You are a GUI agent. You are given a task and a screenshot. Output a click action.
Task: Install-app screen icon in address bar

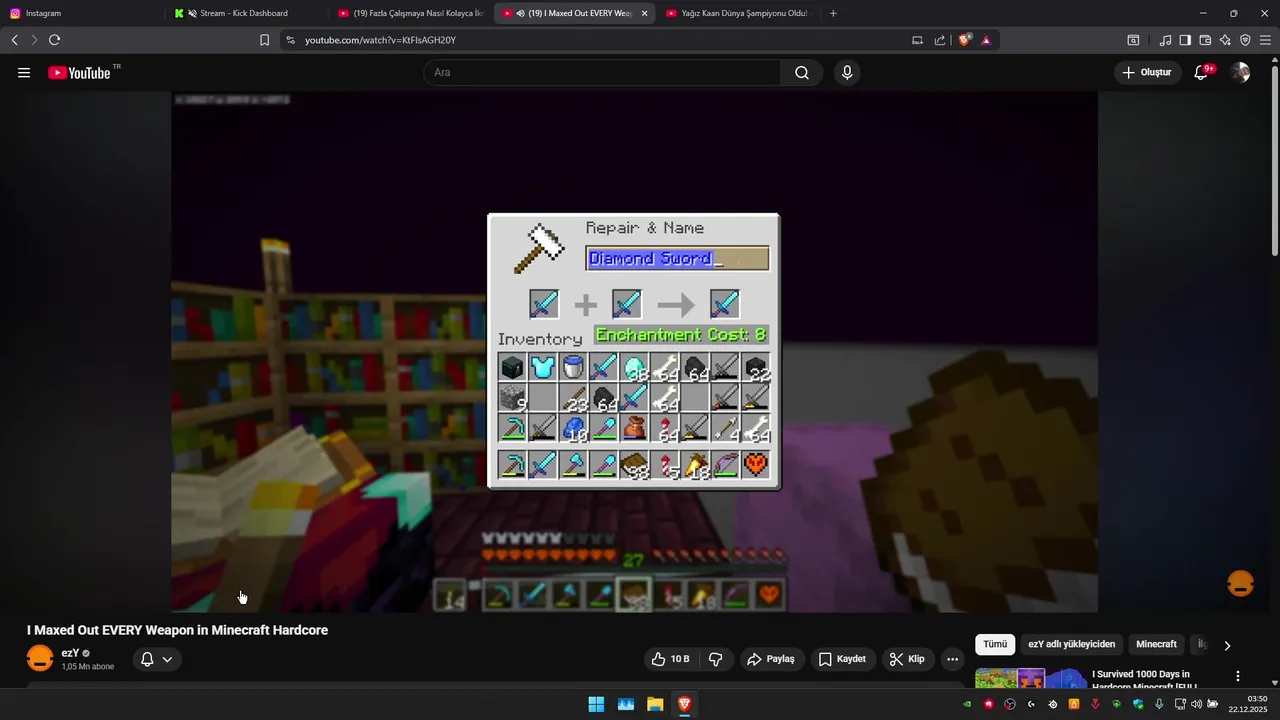(x=917, y=40)
